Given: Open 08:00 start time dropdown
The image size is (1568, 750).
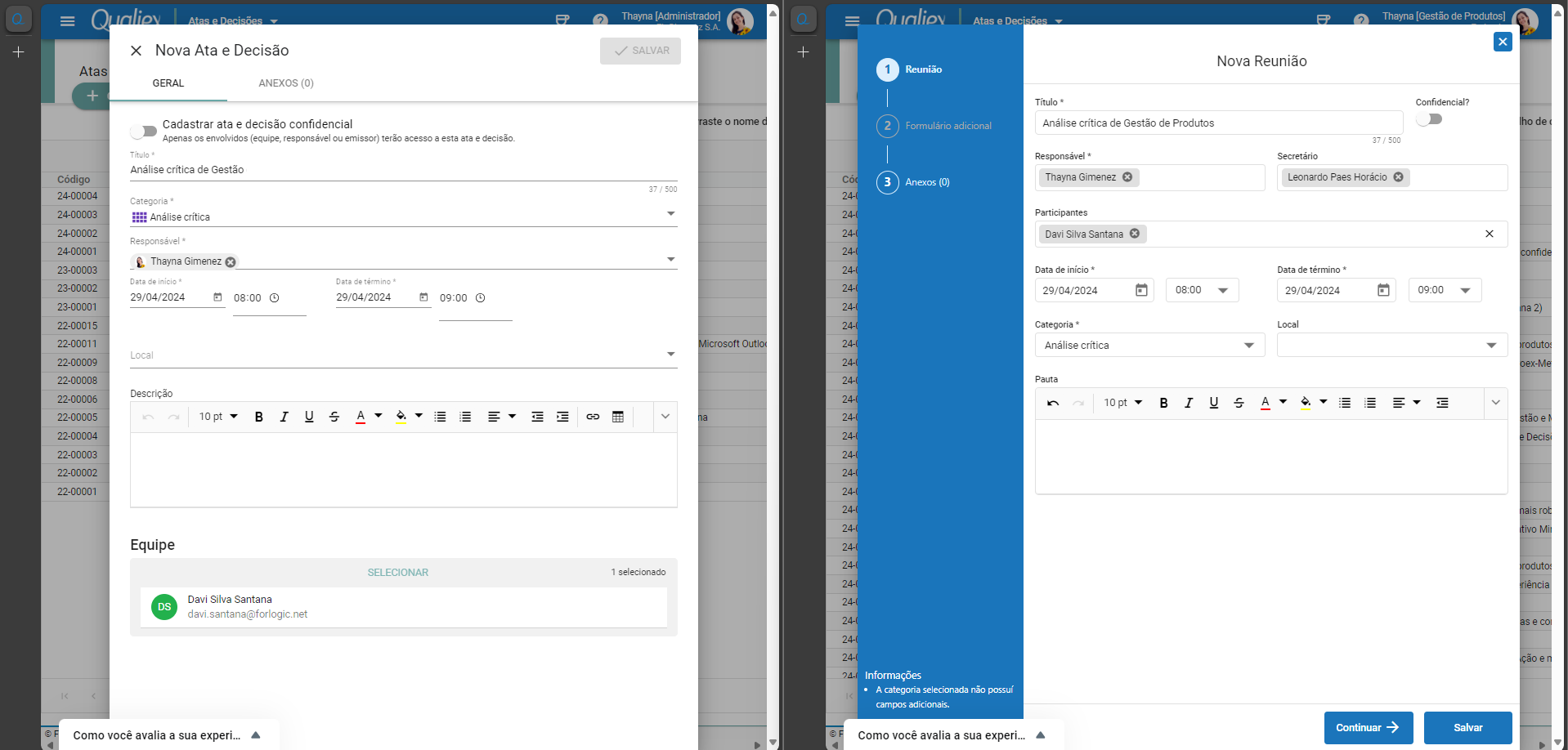Looking at the screenshot, I should point(1202,290).
